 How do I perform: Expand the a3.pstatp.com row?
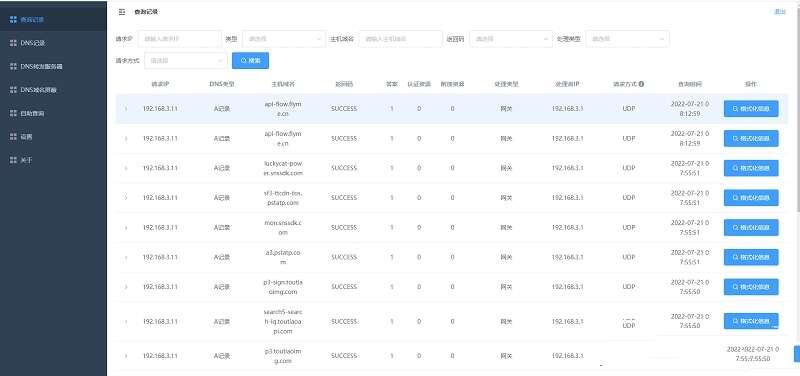pos(126,258)
